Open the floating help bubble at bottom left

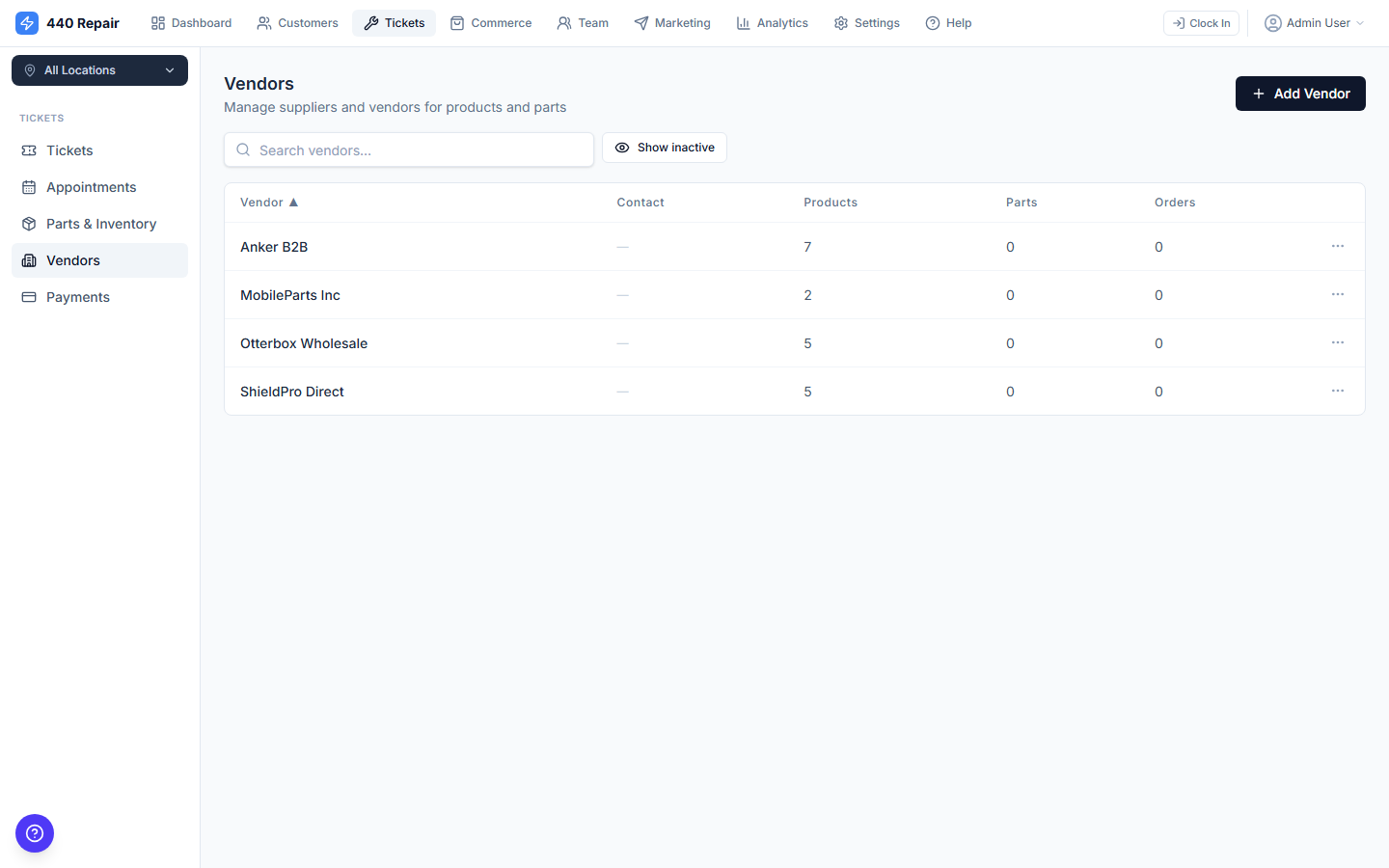click(35, 833)
